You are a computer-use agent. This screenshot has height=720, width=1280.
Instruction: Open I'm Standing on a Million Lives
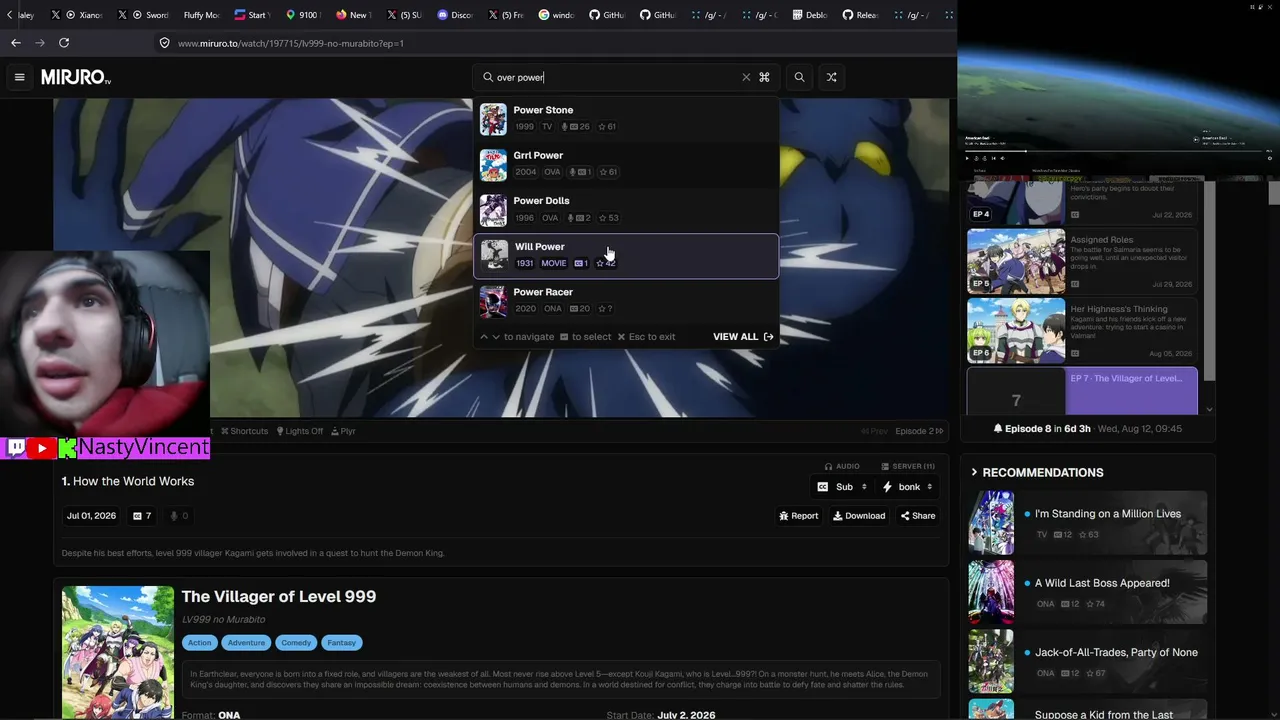(x=1088, y=522)
